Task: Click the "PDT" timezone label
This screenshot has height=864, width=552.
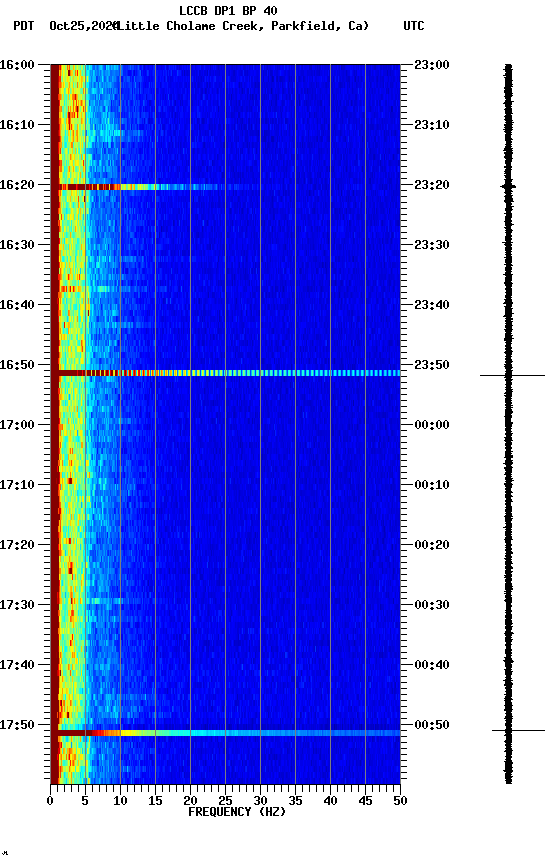Action: coord(24,26)
